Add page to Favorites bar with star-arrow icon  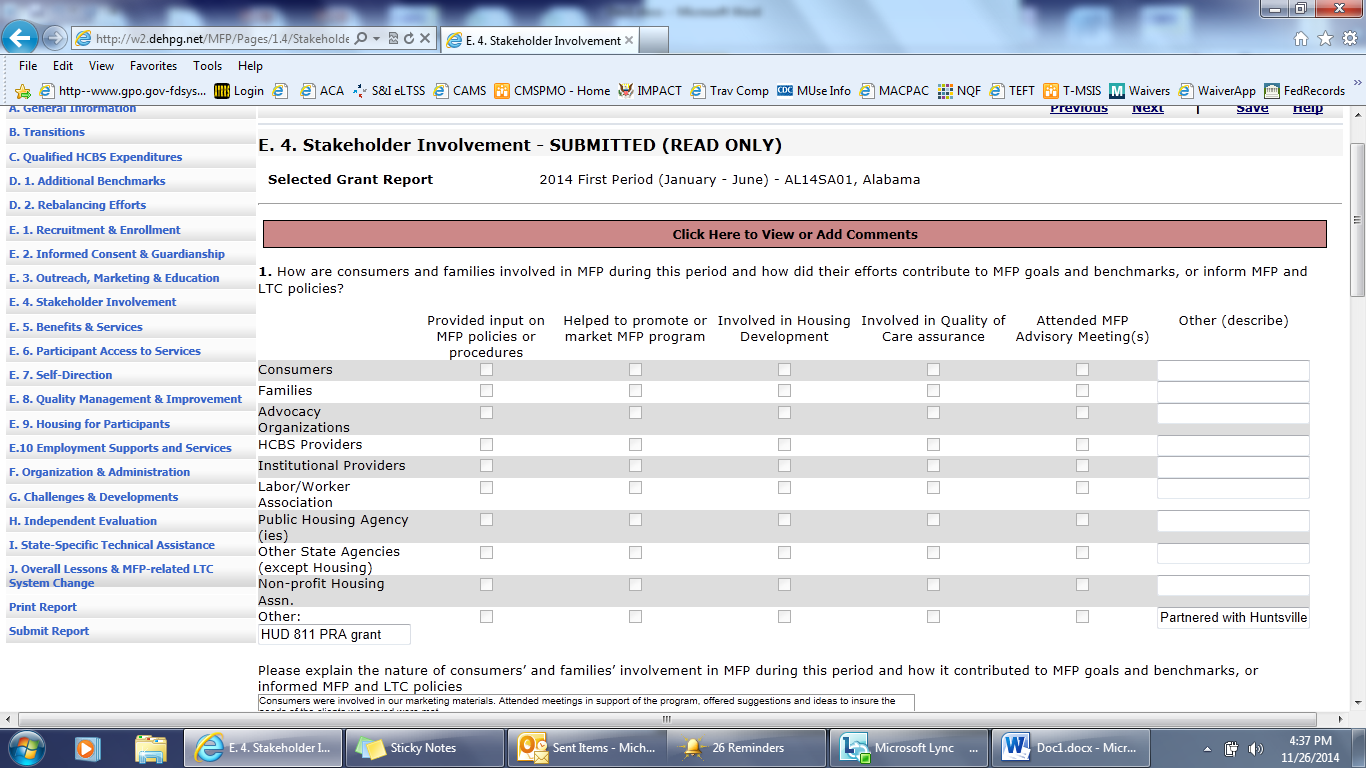click(x=23, y=91)
